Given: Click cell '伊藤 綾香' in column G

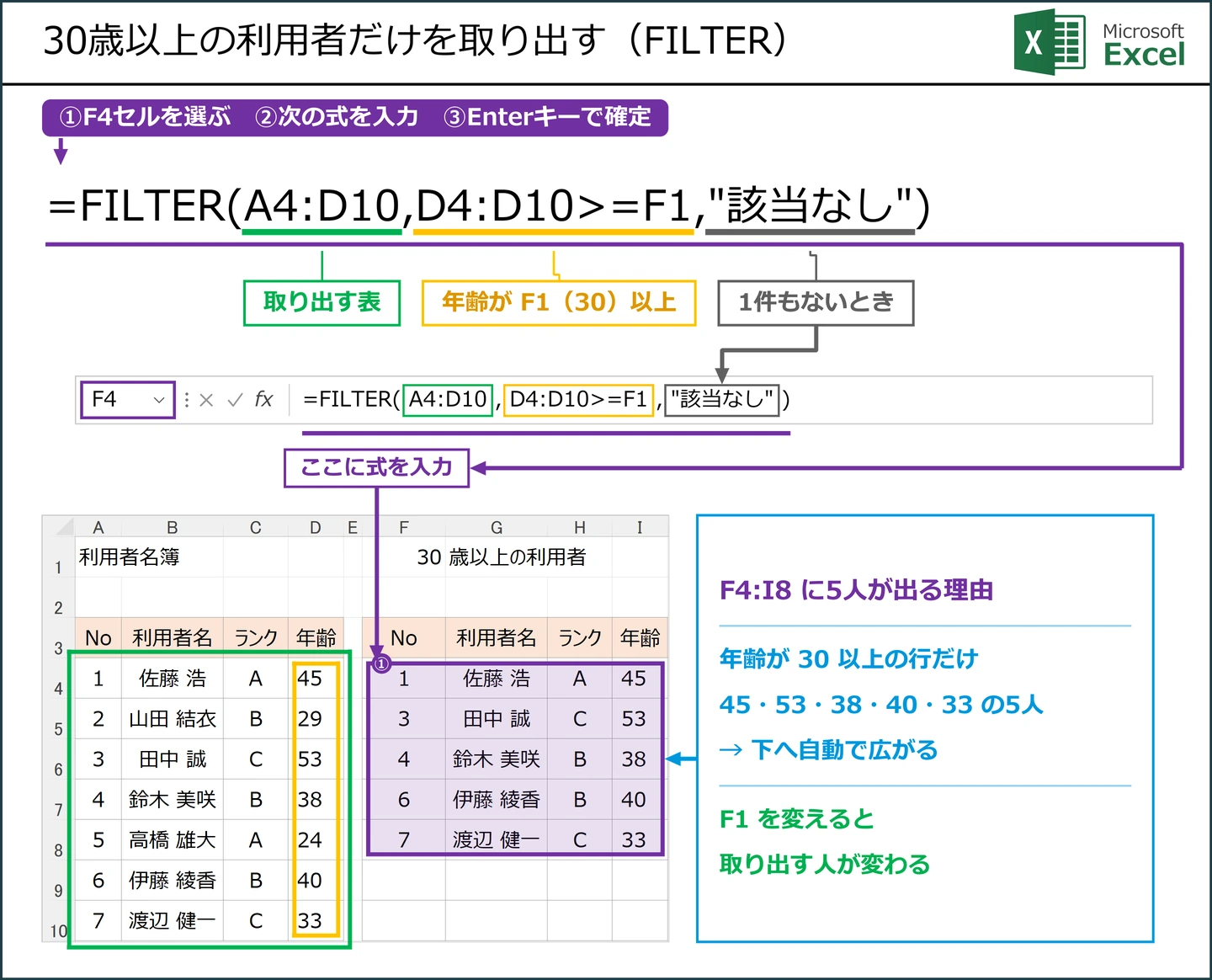Looking at the screenshot, I should 497,800.
